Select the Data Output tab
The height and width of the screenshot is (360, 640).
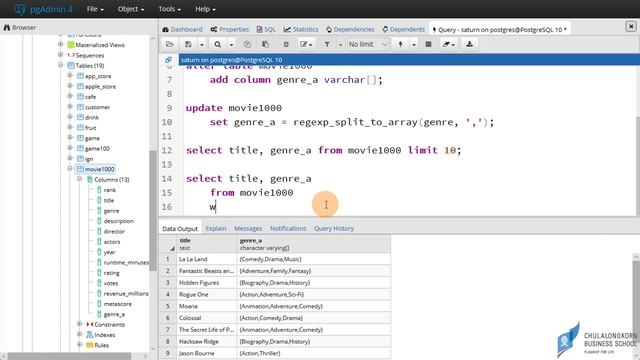coord(180,229)
